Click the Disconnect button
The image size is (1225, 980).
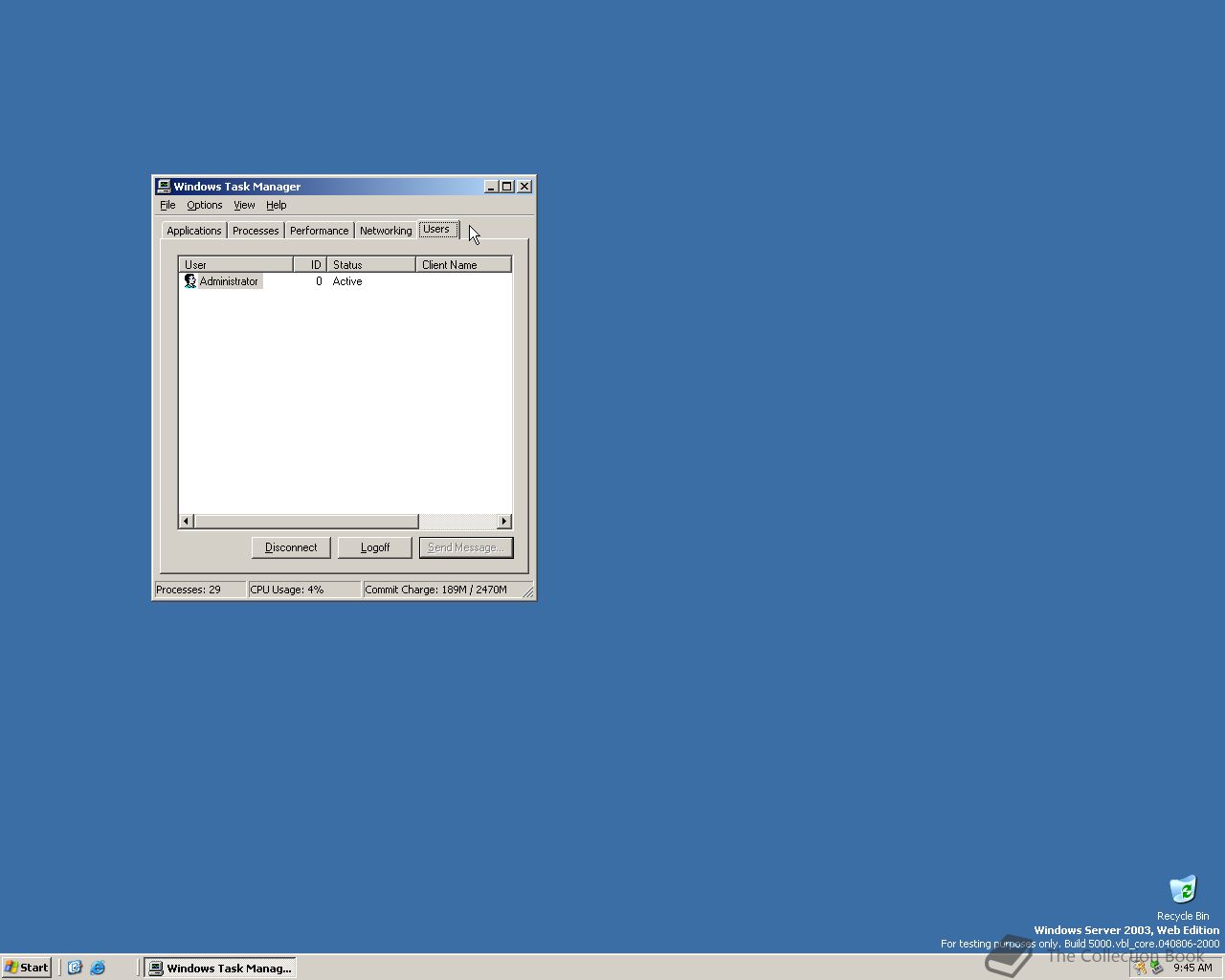coord(291,547)
